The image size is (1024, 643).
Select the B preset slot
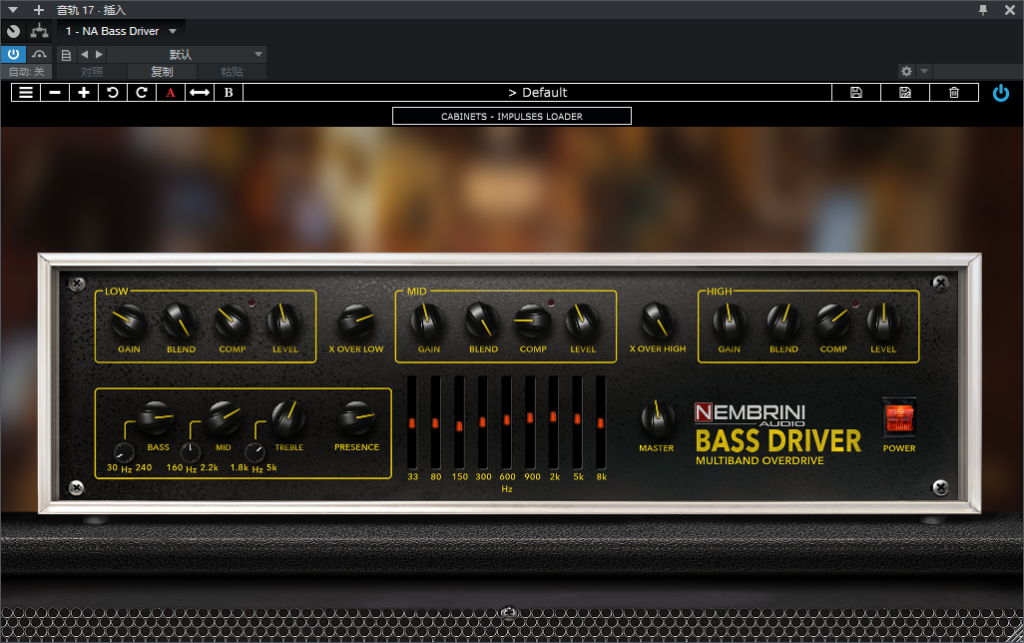click(x=229, y=93)
